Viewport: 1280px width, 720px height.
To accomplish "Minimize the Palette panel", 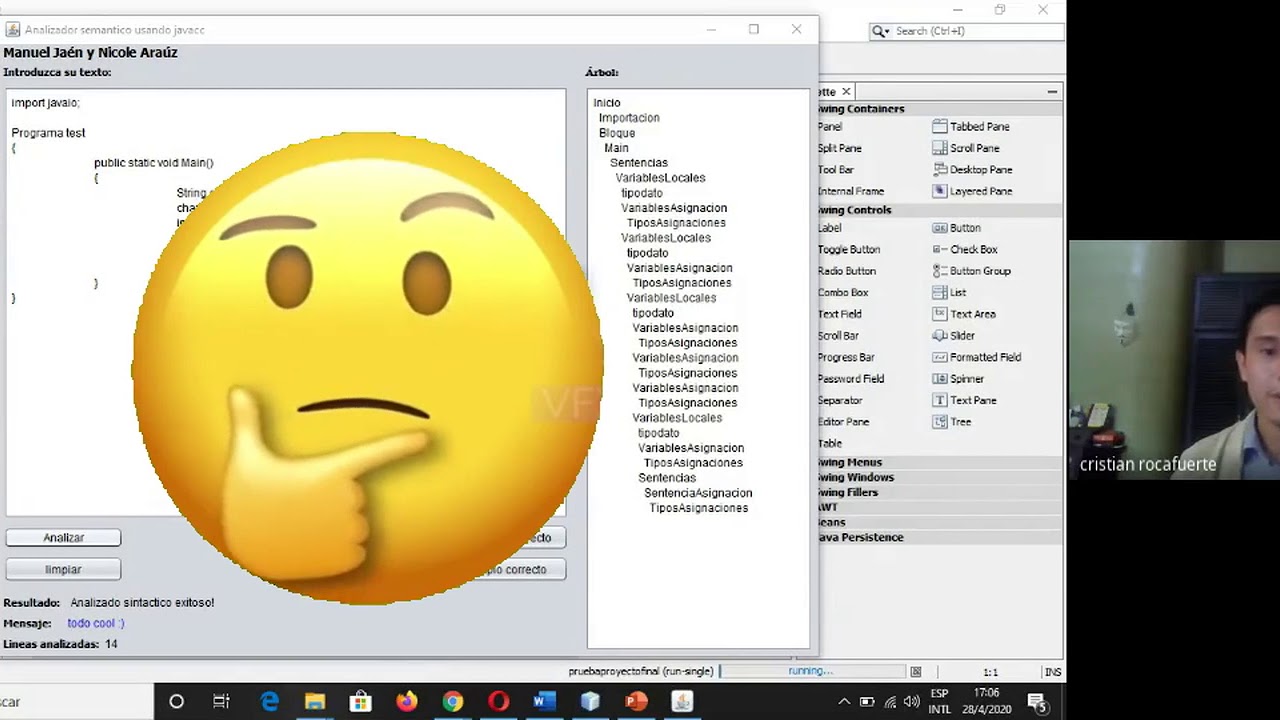I will coord(1052,91).
